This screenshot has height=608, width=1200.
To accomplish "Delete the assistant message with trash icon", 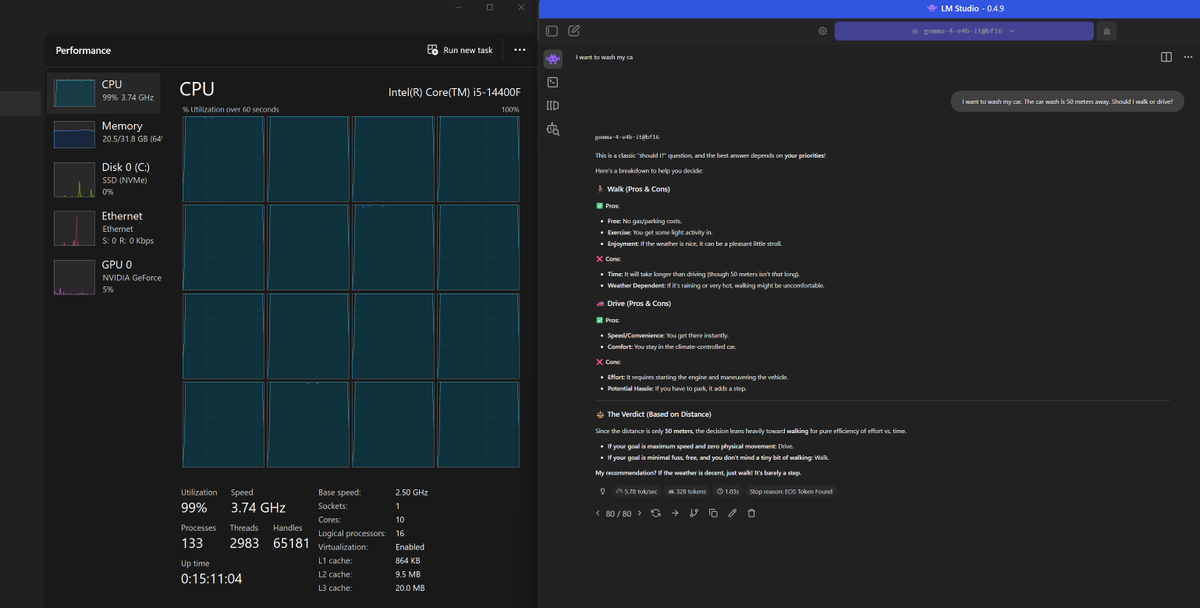I will pos(751,513).
